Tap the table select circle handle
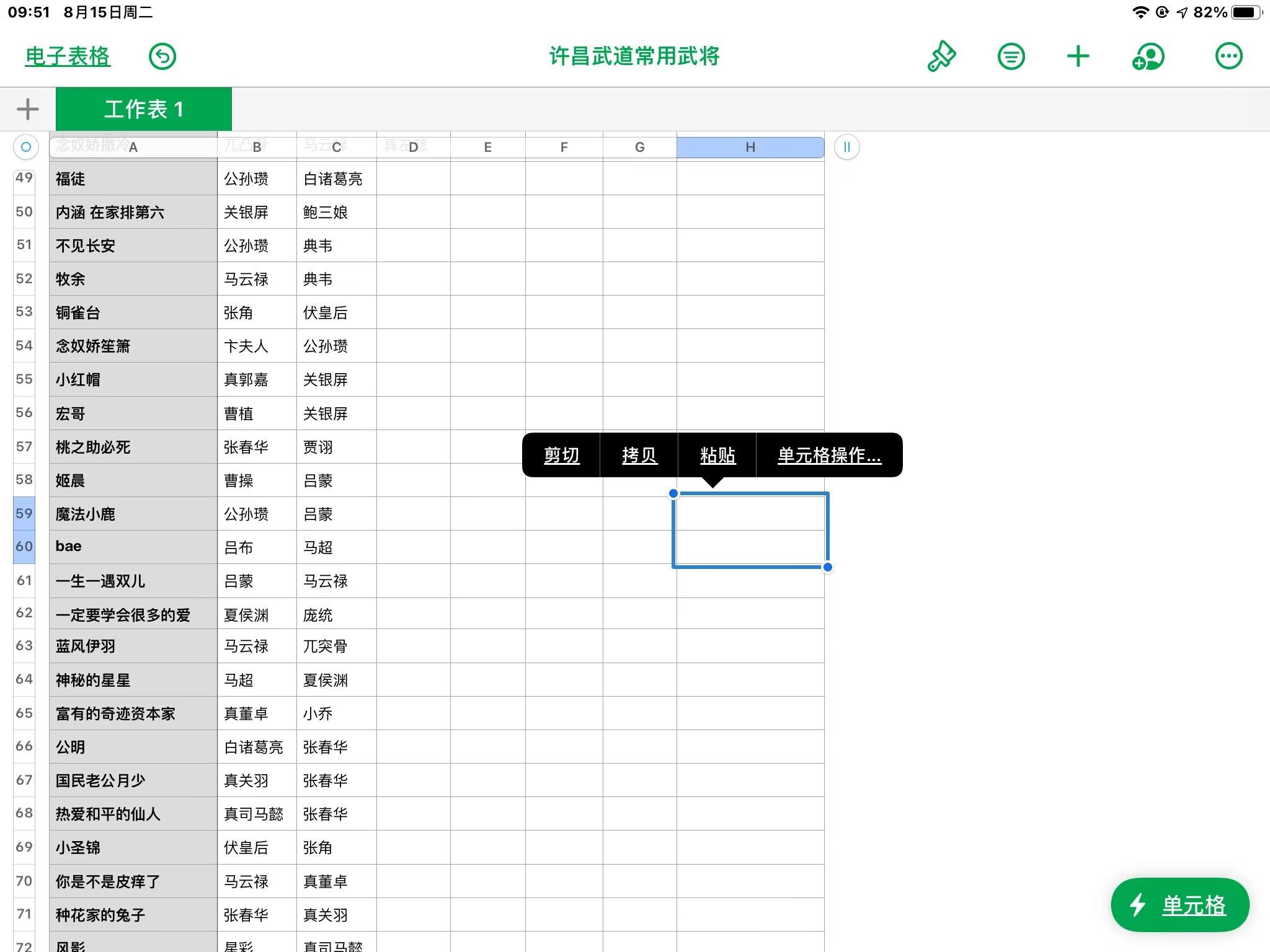This screenshot has width=1270, height=952. coord(25,147)
